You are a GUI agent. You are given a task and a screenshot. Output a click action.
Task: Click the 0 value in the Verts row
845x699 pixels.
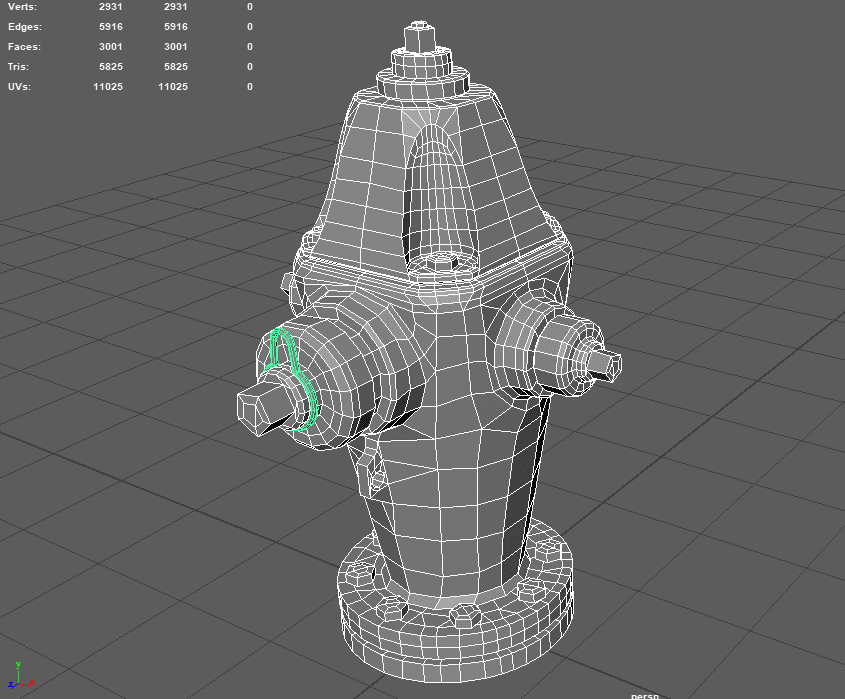point(250,7)
